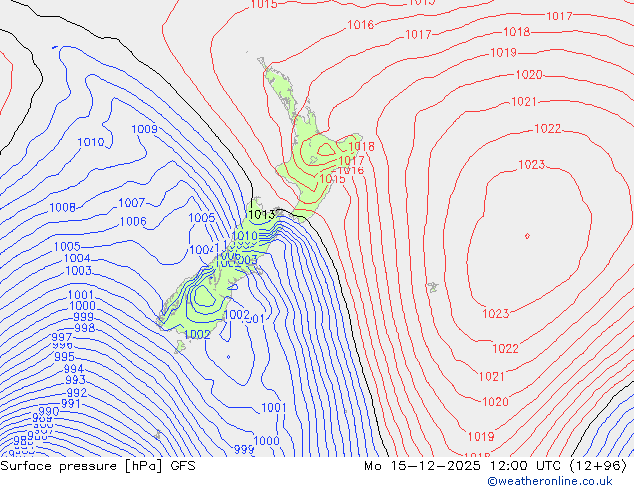Click the black 1013 isobar label
The width and height of the screenshot is (634, 490).
(262, 215)
